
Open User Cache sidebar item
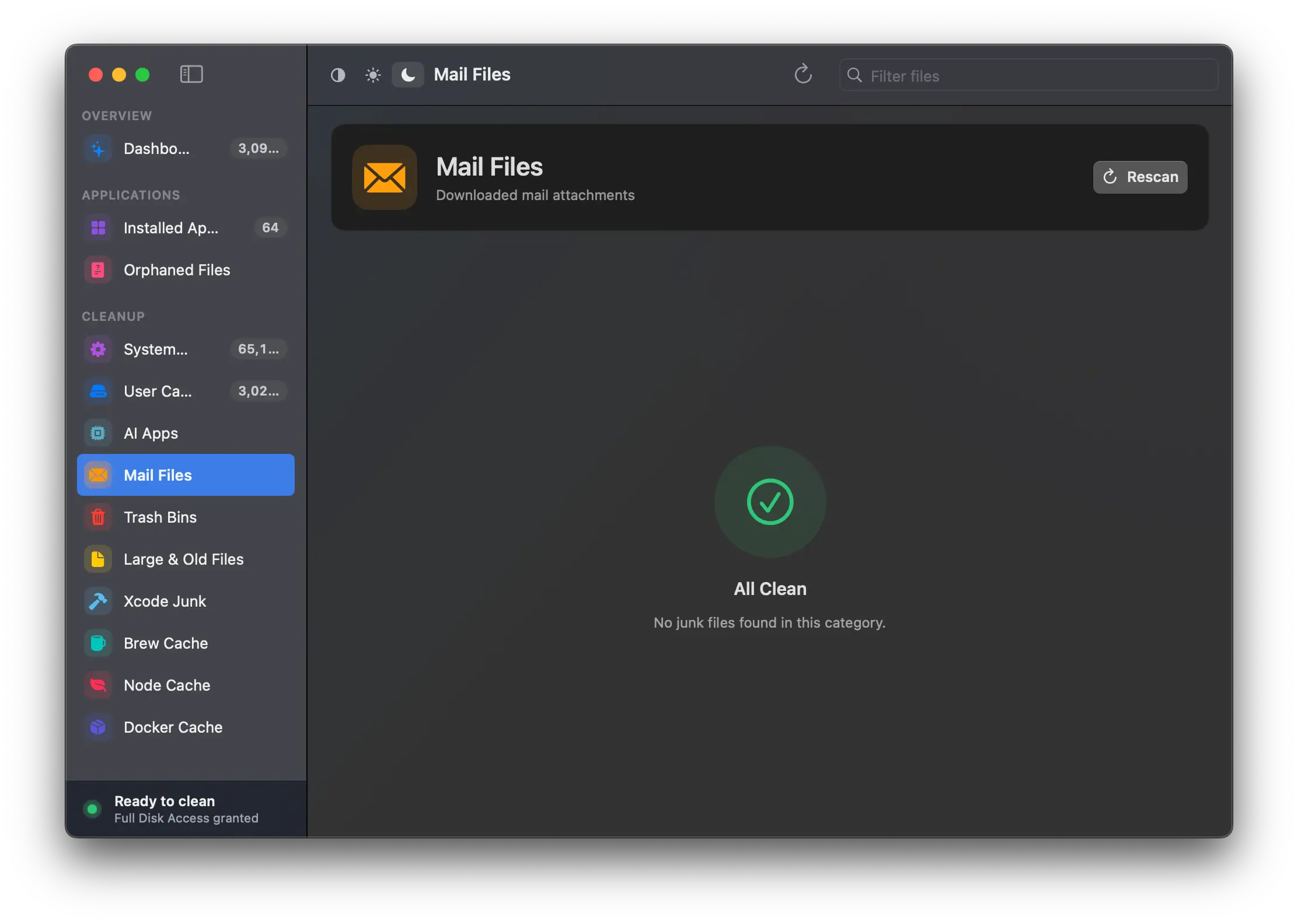186,391
